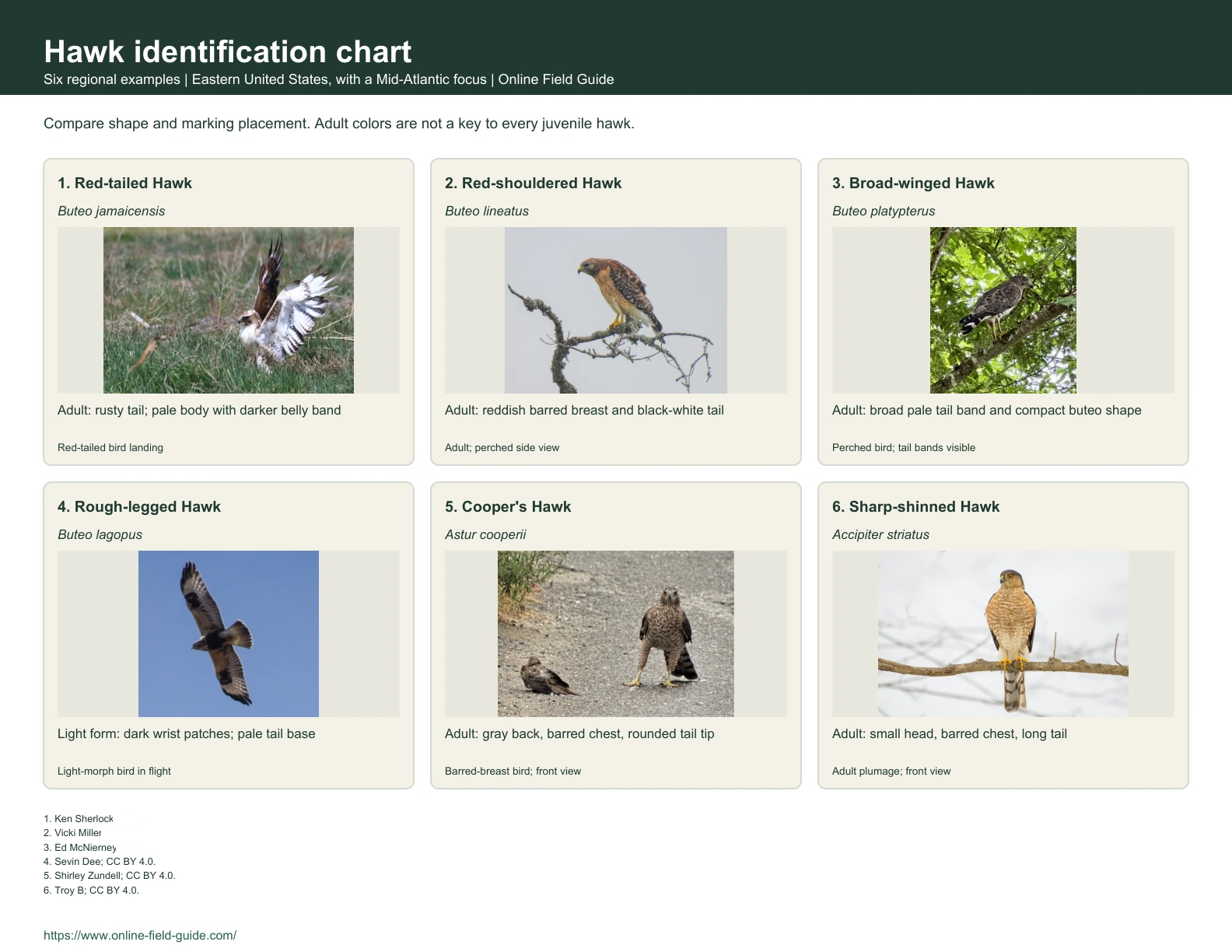Select the '4. Rough-legged Hawk' heading
The image size is (1232, 952).
(139, 506)
